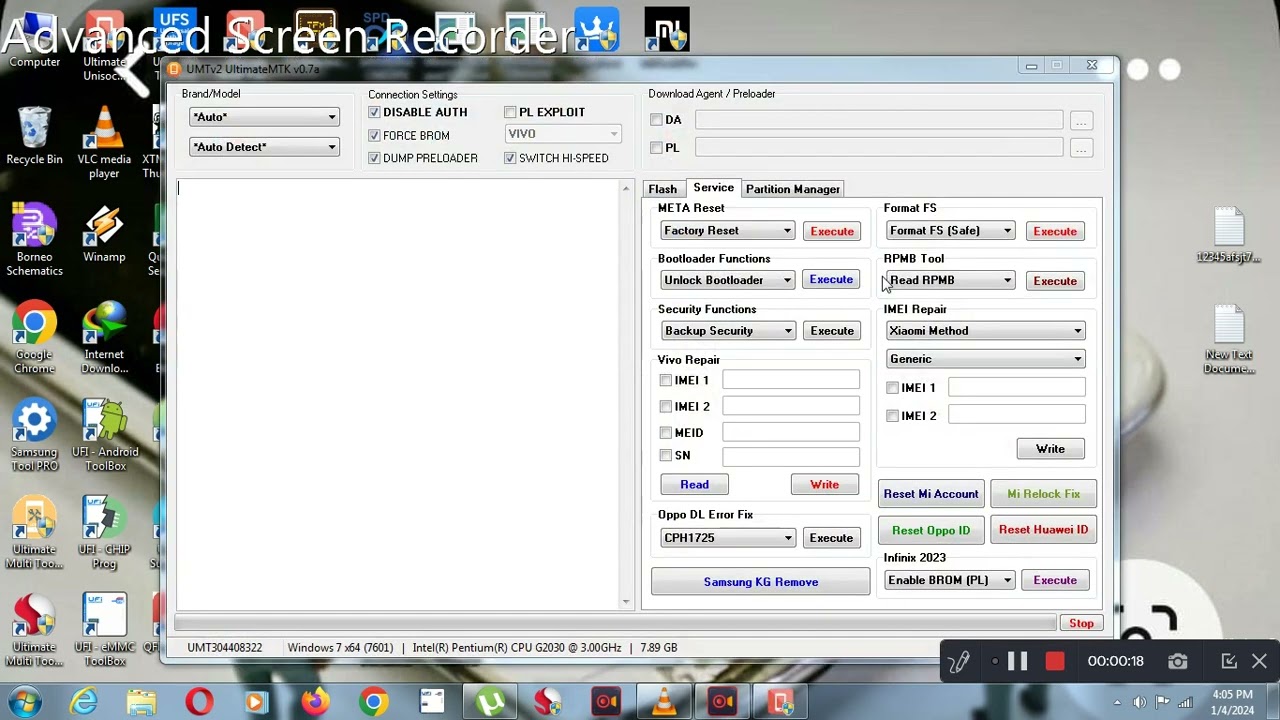
Task: Open UFI - CHIP Prog shortcut
Action: [x=104, y=533]
